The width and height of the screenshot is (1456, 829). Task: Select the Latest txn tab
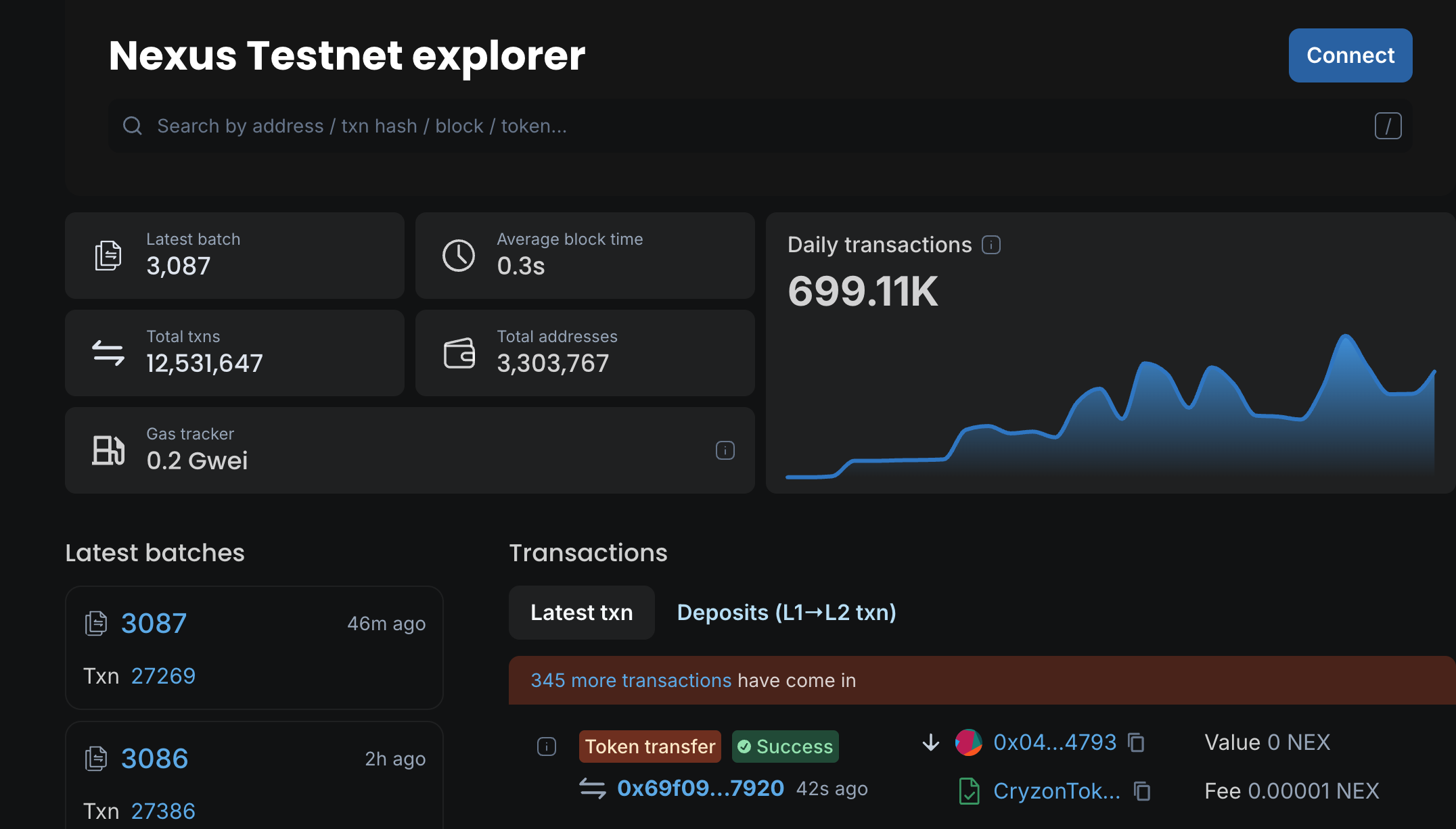pos(581,613)
